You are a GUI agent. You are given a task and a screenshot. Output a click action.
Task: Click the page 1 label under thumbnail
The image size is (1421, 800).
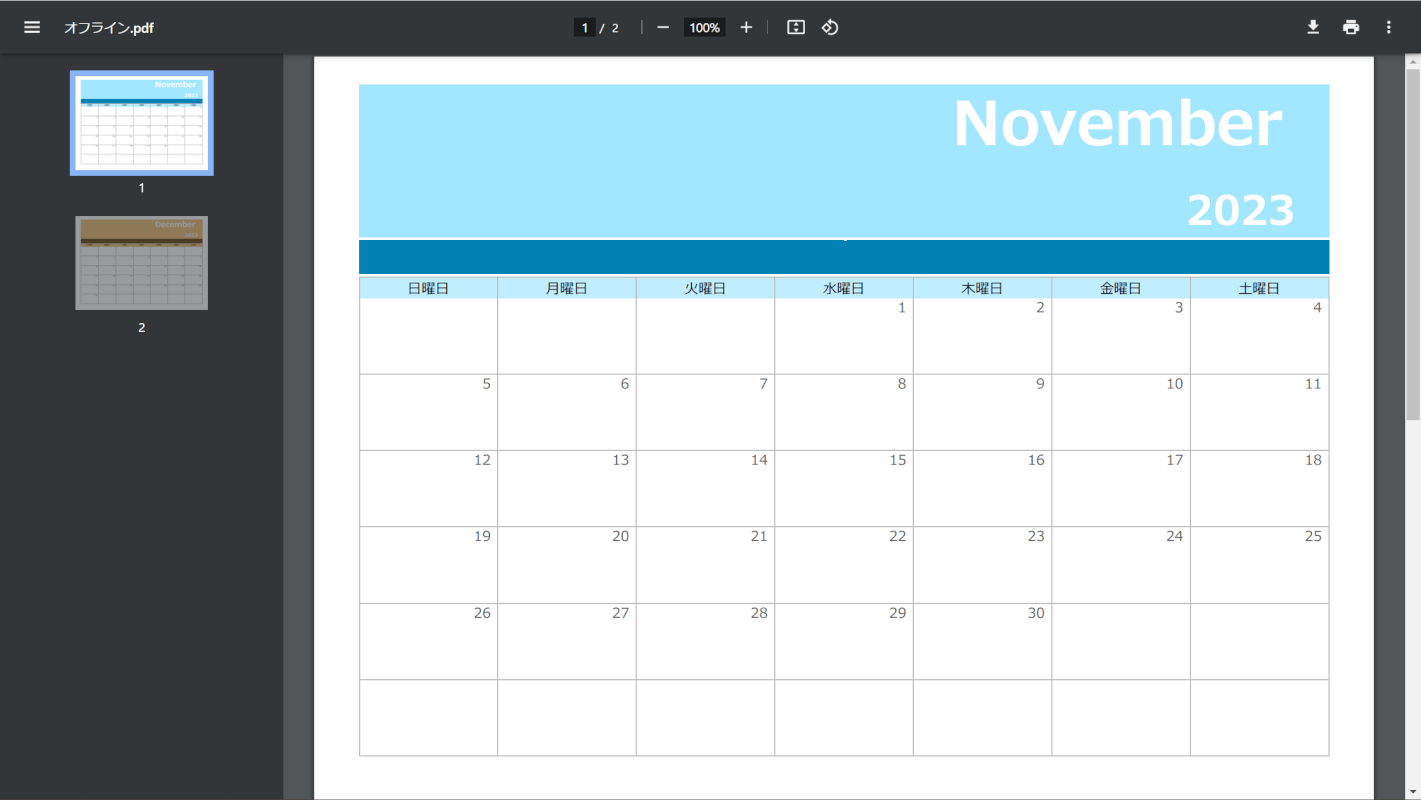pos(142,188)
